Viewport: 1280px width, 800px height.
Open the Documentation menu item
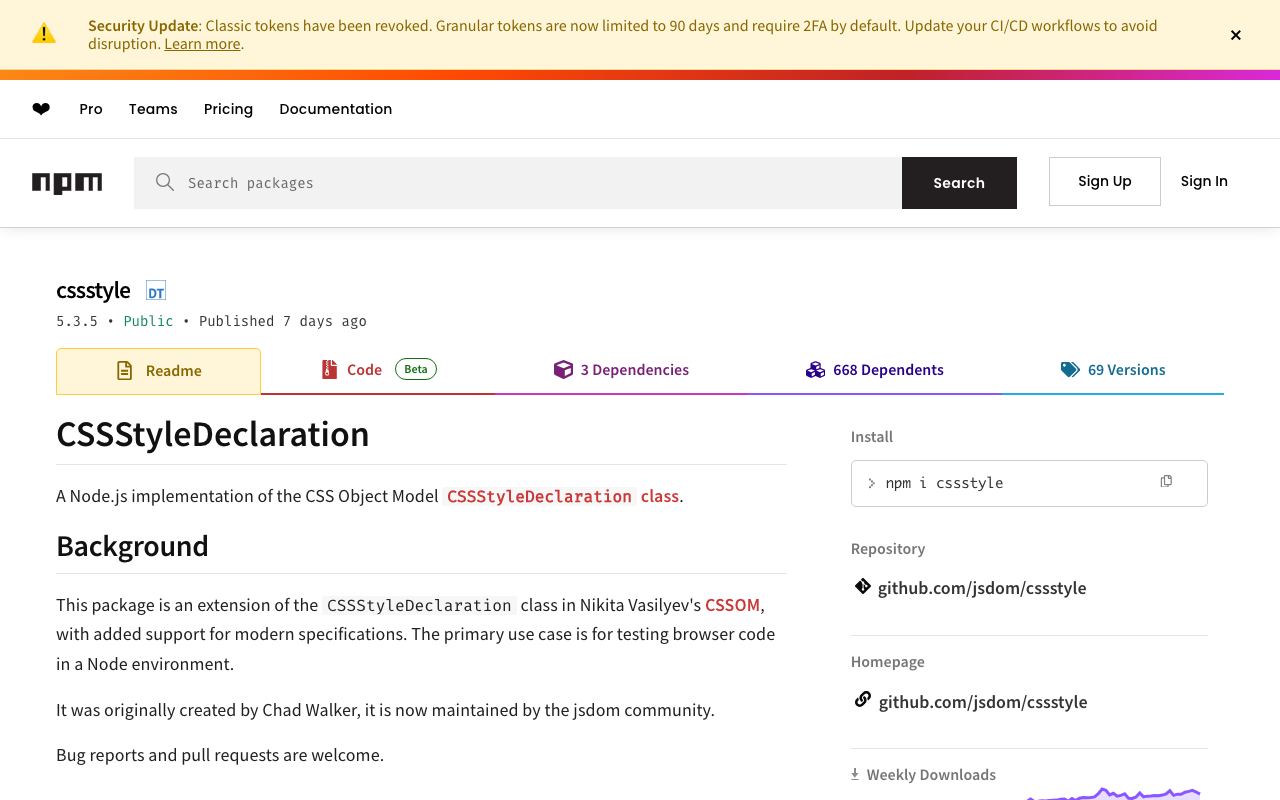pos(335,109)
